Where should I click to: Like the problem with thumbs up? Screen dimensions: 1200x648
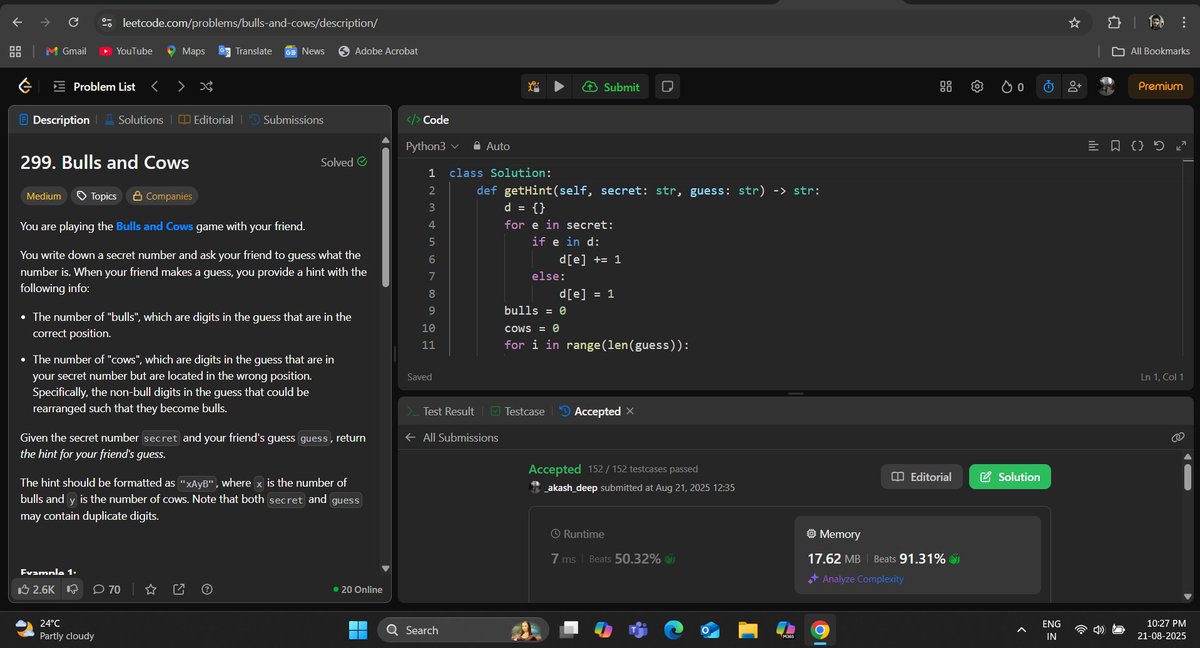35,589
